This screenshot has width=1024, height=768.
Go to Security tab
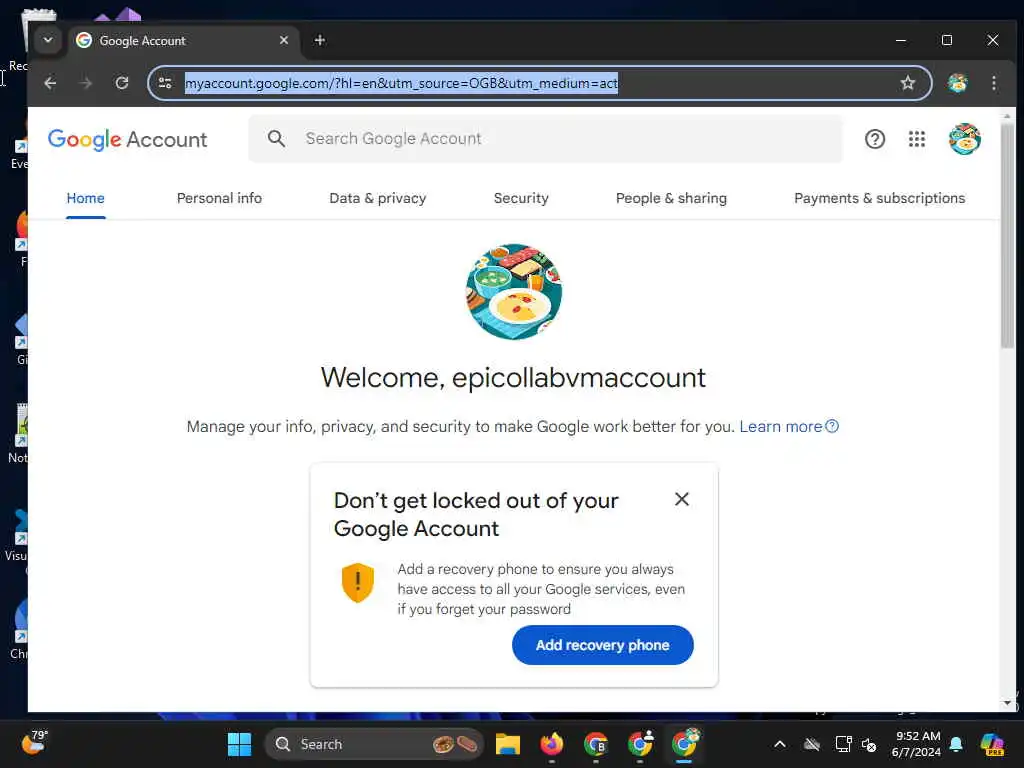click(521, 198)
